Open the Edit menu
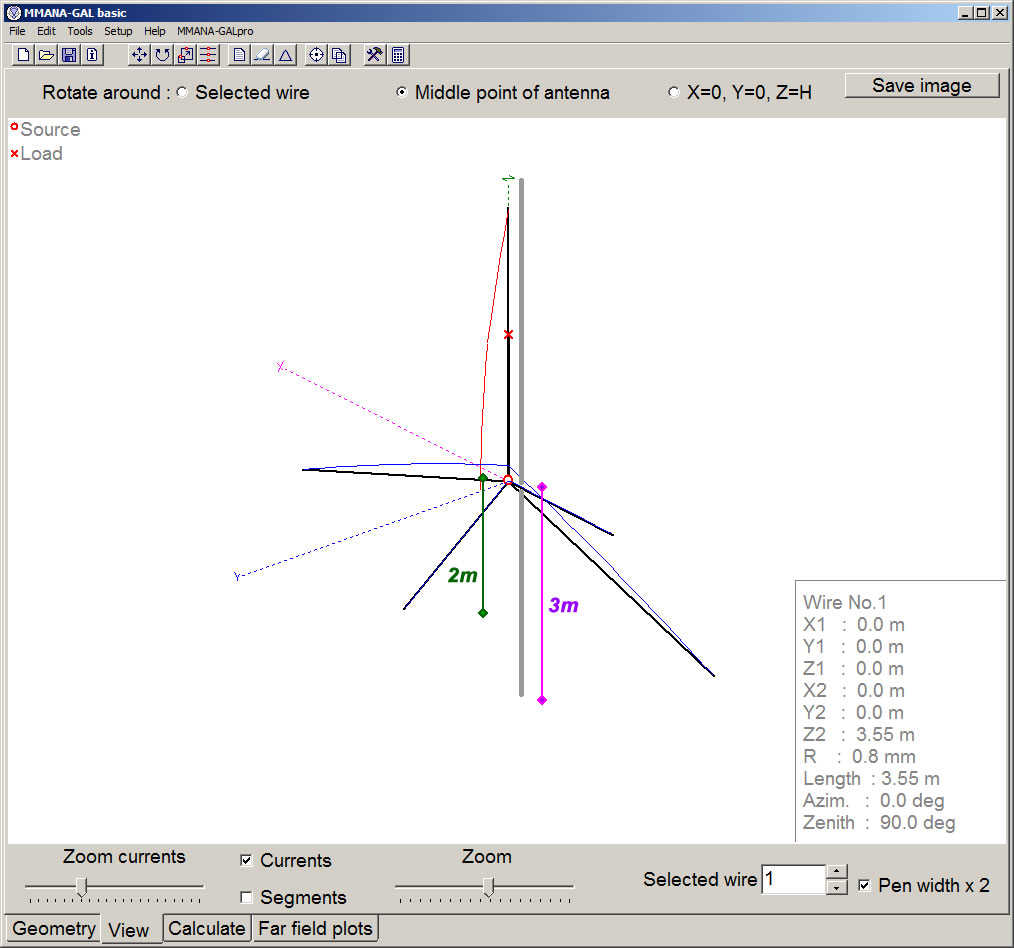The image size is (1014, 948). click(x=46, y=31)
